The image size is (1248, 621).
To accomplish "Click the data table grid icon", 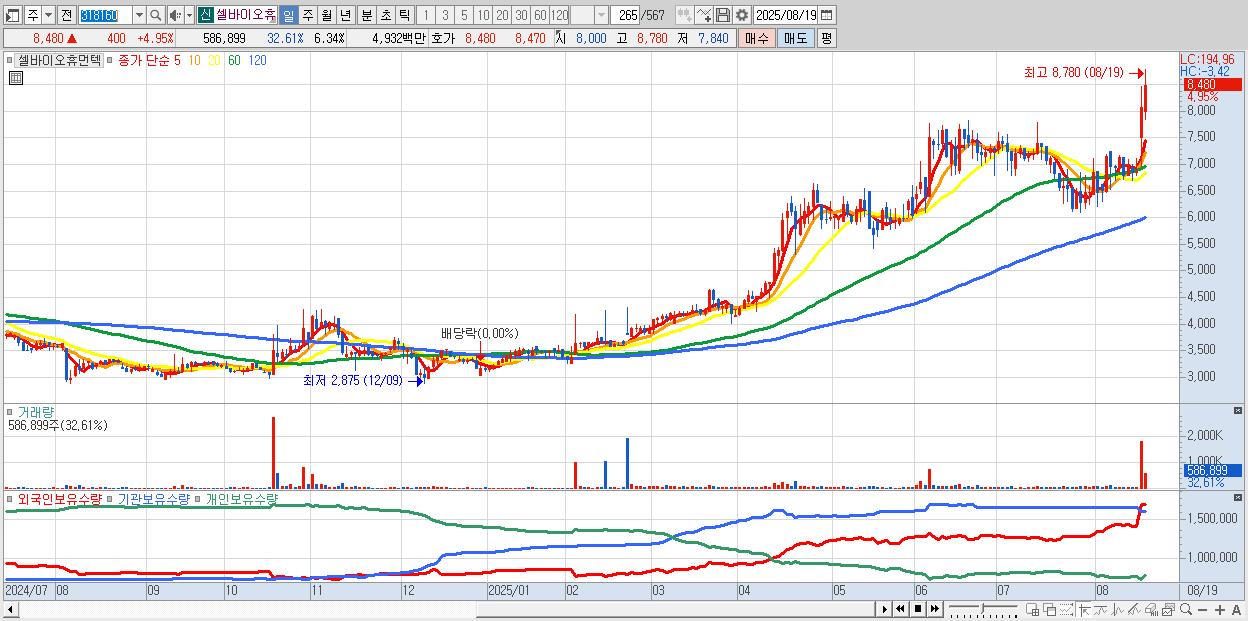I will coord(16,78).
